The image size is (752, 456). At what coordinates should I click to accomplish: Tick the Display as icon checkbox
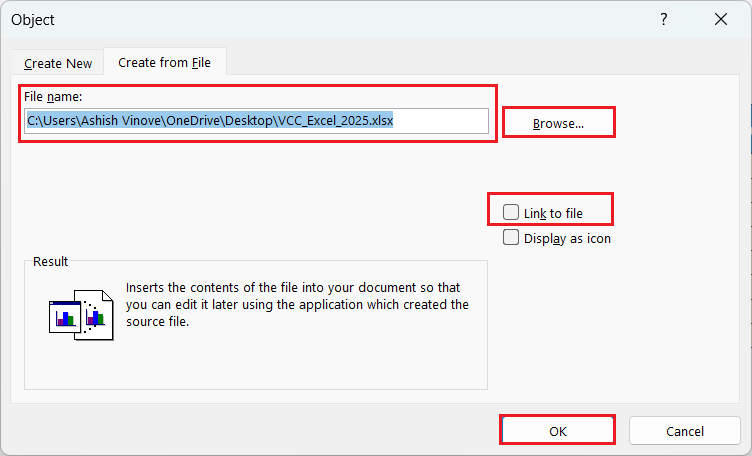coord(511,237)
